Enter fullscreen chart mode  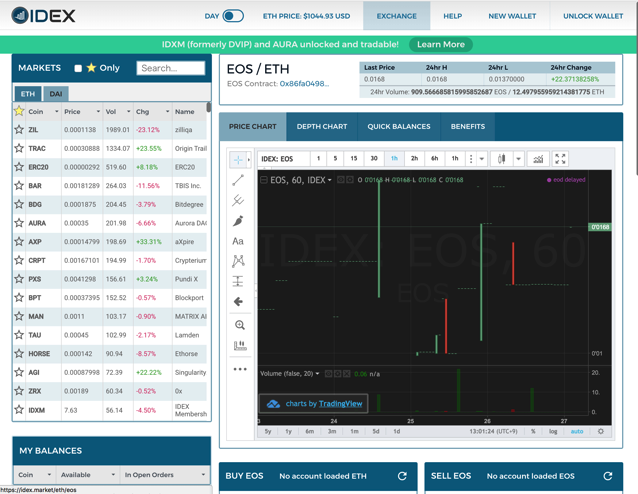pos(560,159)
